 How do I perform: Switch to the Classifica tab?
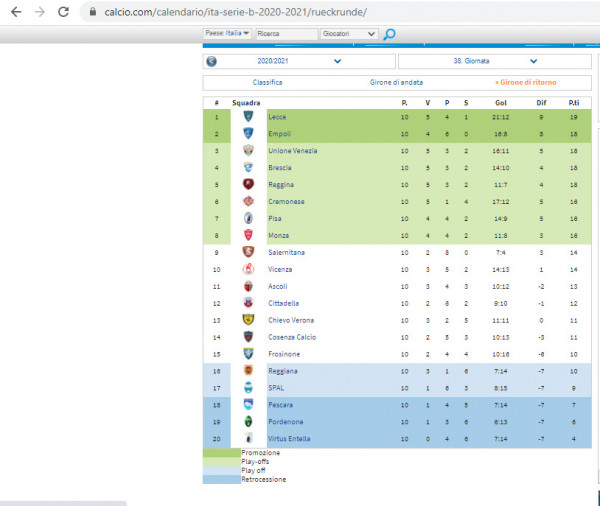tap(267, 82)
